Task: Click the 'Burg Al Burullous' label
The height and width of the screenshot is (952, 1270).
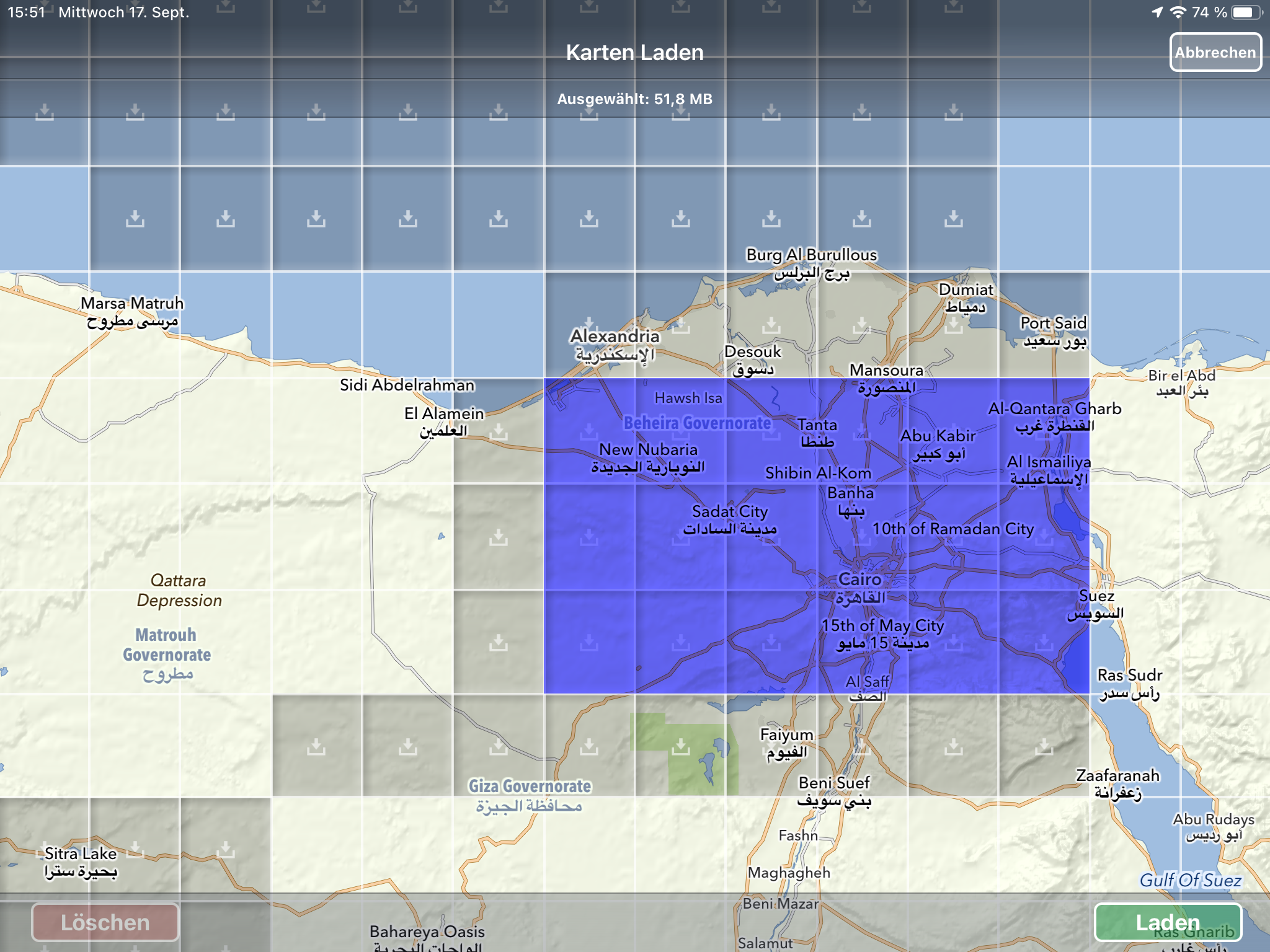Action: [x=812, y=255]
